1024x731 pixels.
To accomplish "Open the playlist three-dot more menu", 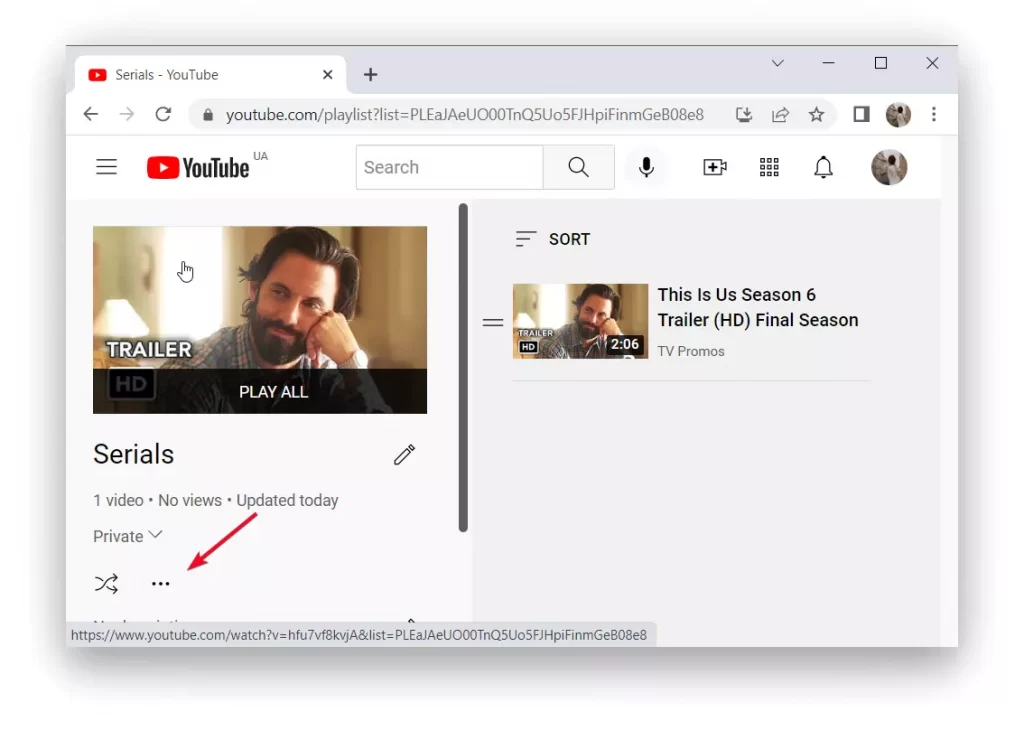I will [x=161, y=583].
